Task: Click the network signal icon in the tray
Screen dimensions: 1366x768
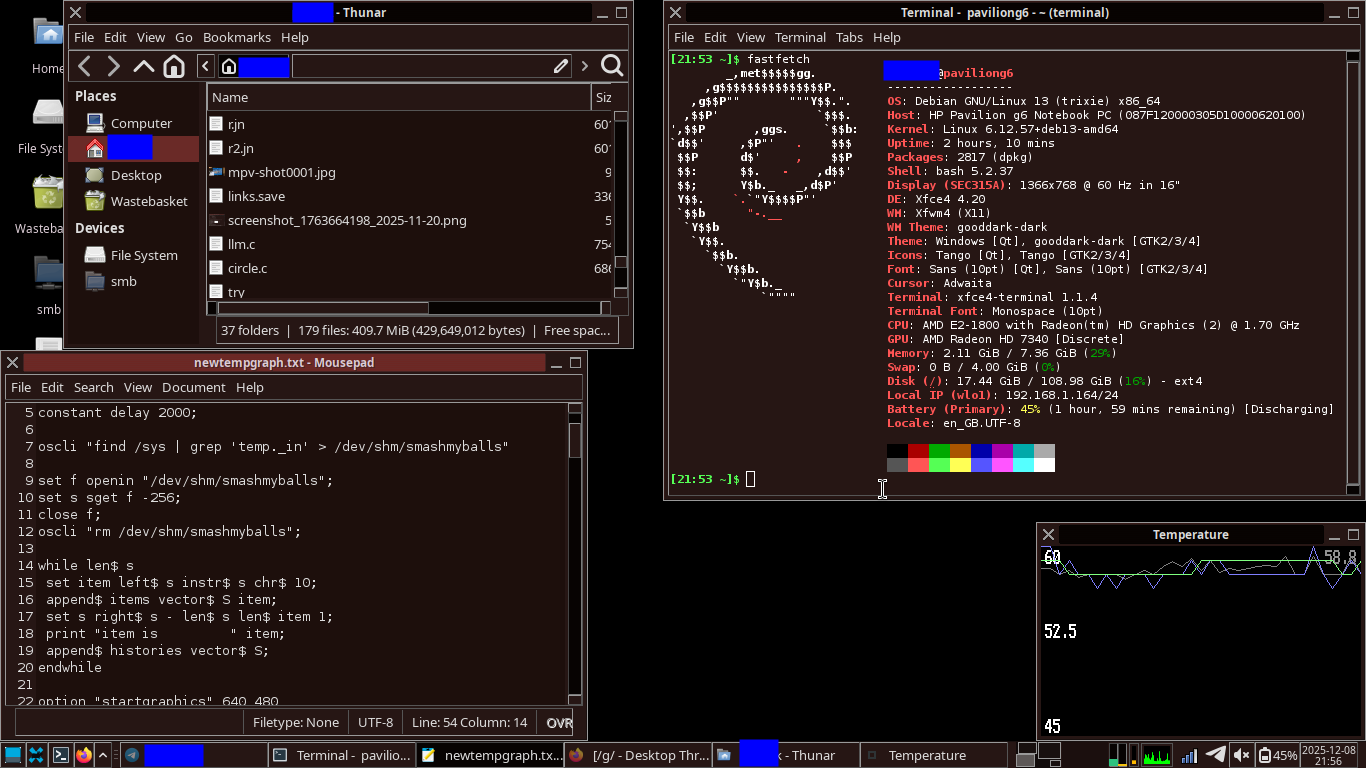Action: tap(1190, 756)
